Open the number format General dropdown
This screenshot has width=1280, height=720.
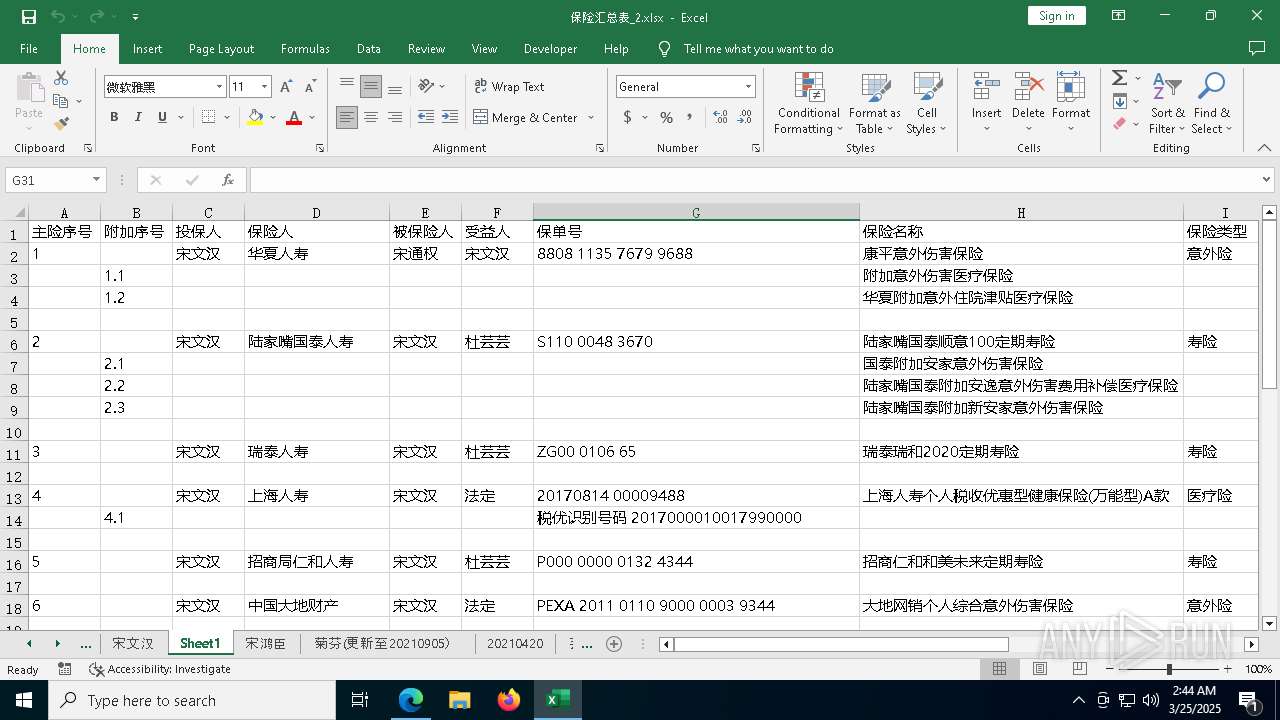click(748, 87)
